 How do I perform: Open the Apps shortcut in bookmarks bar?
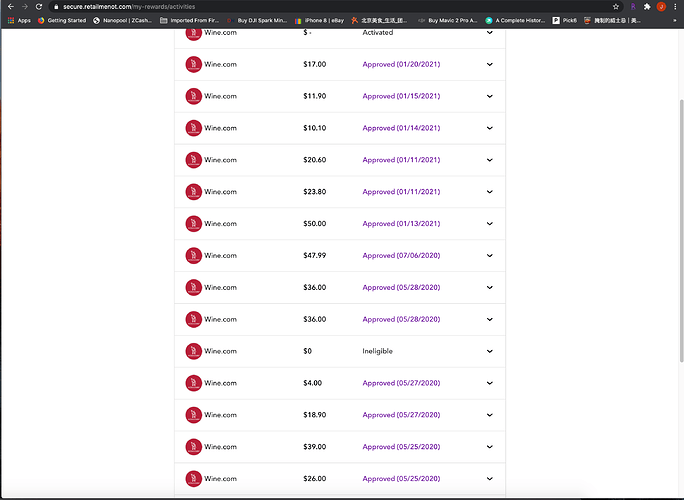19,20
